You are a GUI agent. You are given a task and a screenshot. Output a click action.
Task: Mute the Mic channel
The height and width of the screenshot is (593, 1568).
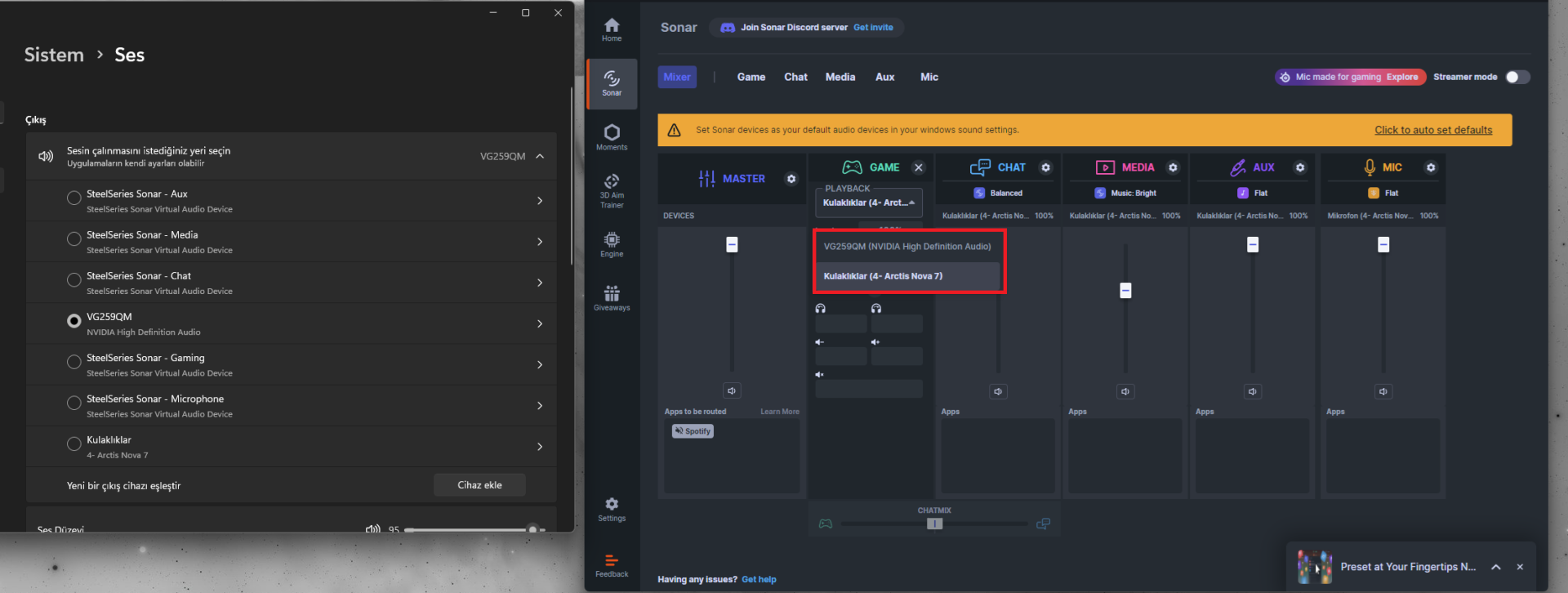(x=1383, y=392)
